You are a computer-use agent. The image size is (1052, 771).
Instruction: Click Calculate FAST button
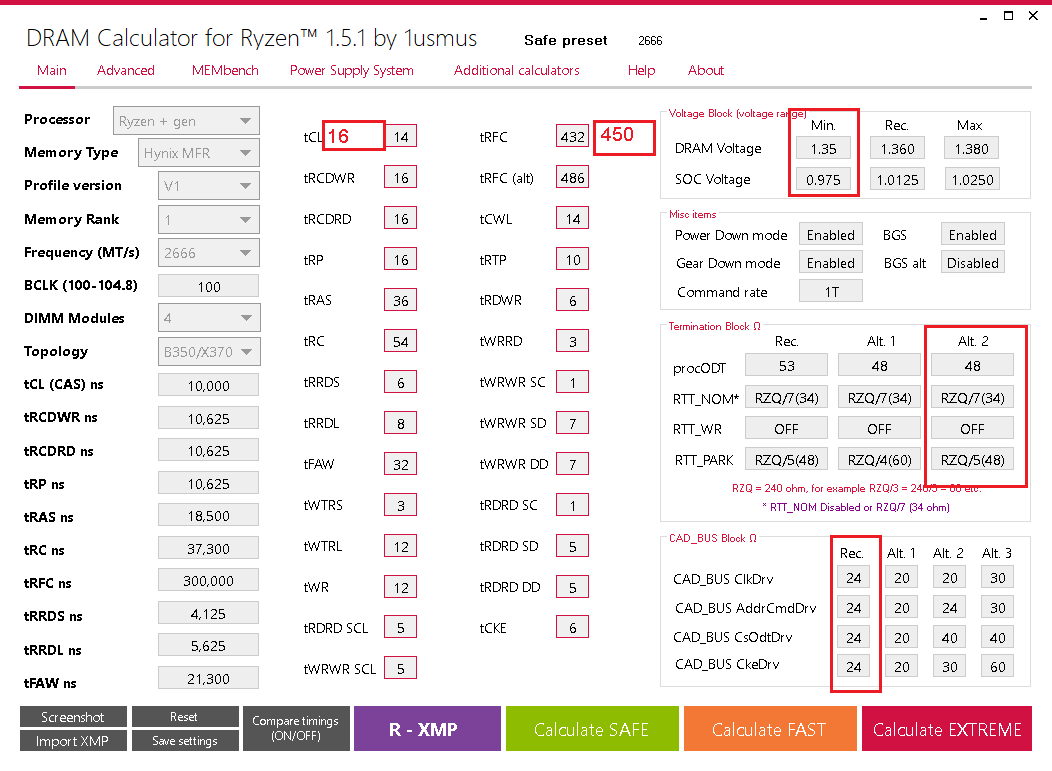(x=770, y=728)
